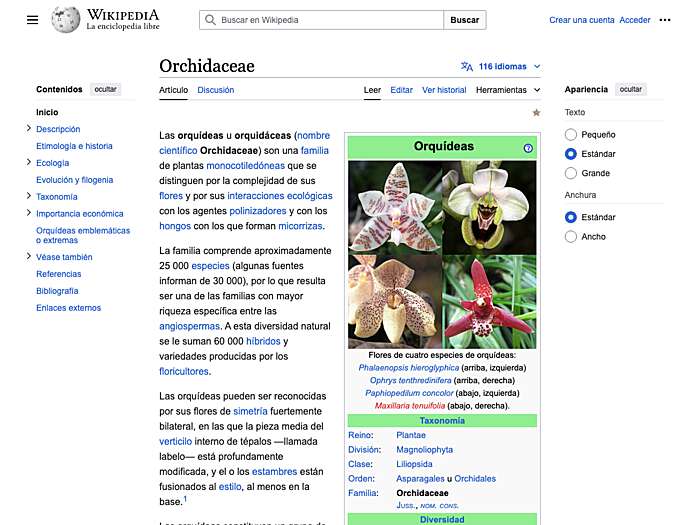
Task: Open Ophrys tenthredinifera orchid photo
Action: click(x=489, y=208)
